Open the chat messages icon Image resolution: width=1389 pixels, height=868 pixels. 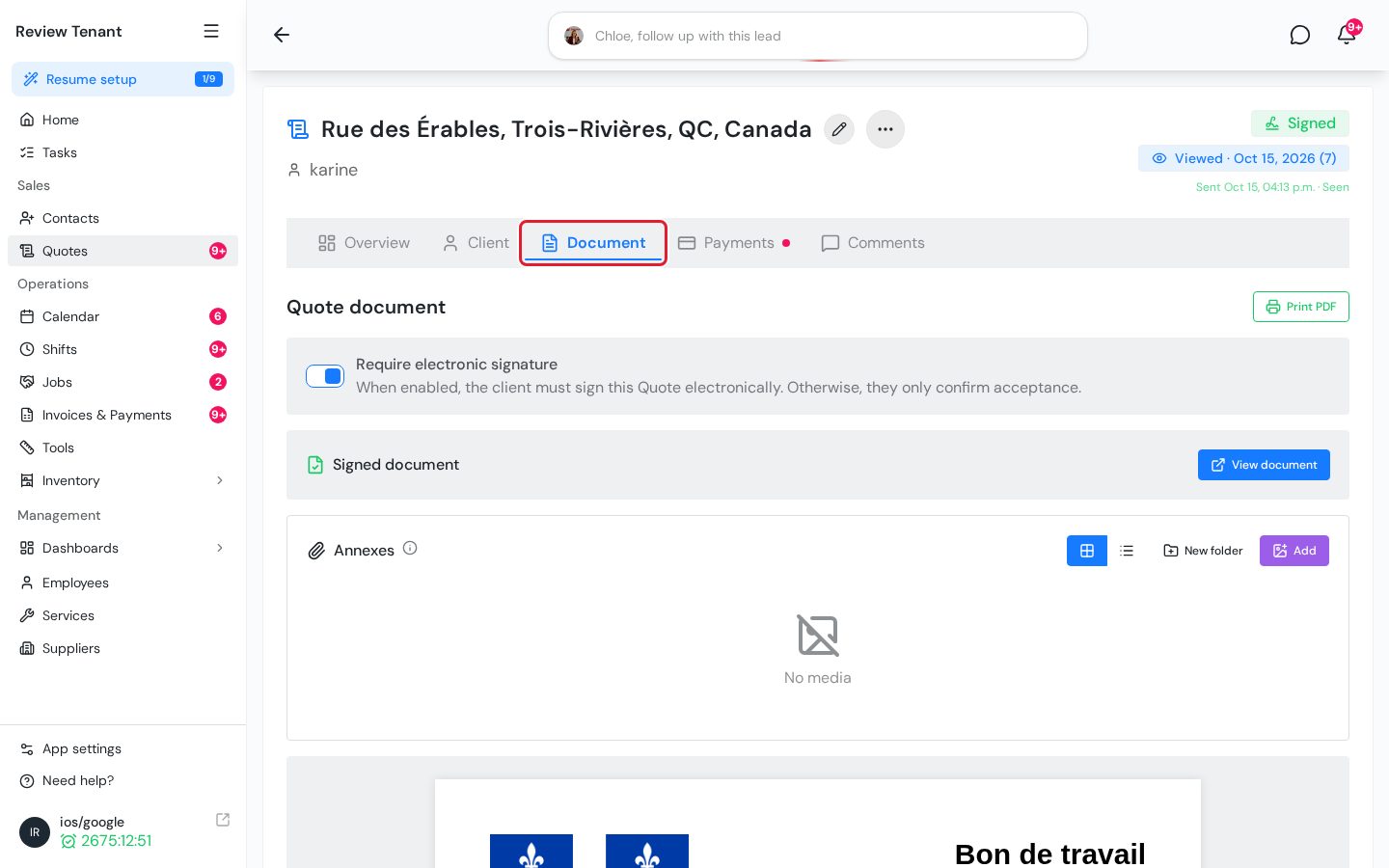[1300, 35]
